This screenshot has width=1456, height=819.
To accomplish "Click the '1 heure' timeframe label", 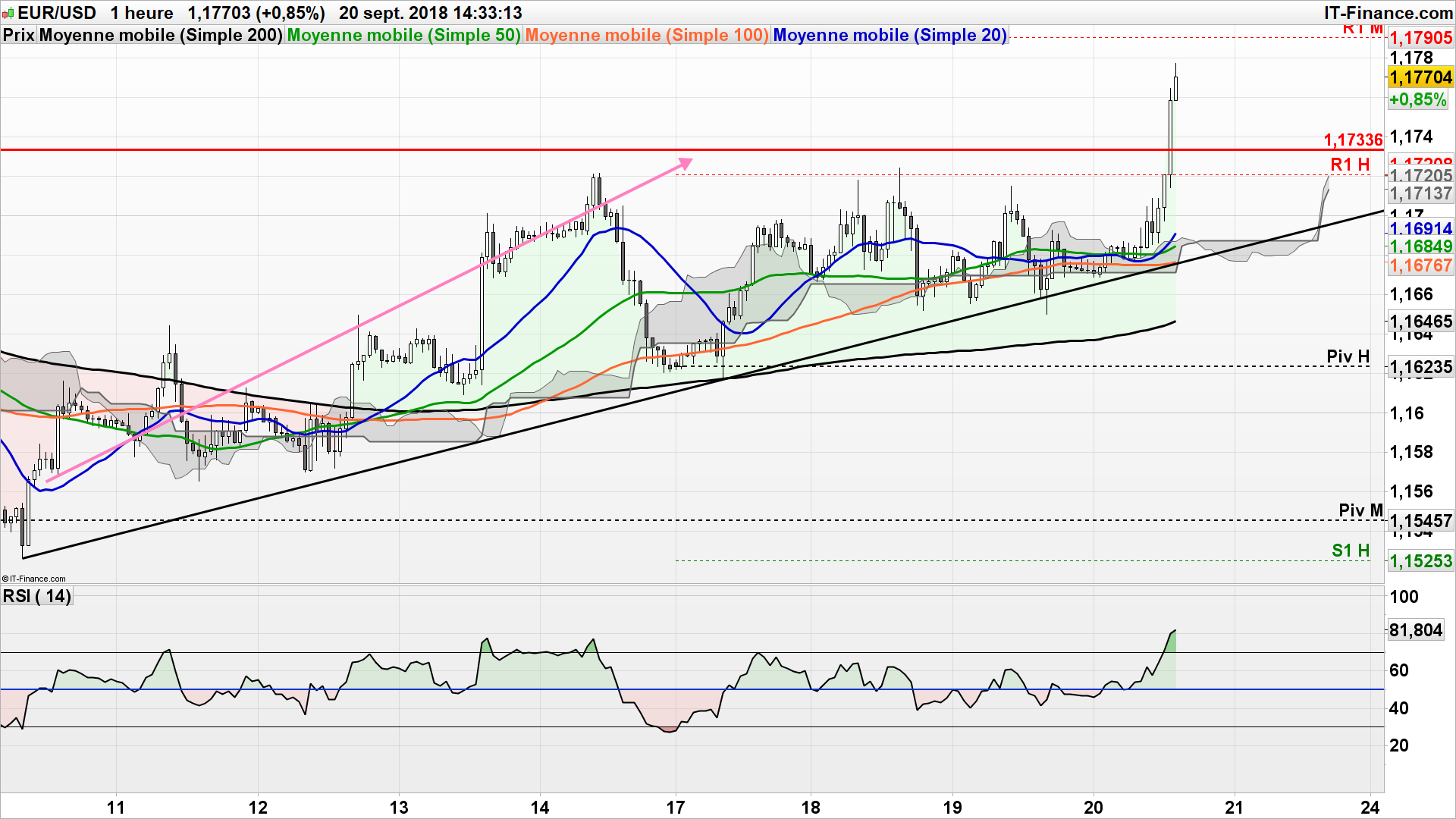I will click(142, 13).
